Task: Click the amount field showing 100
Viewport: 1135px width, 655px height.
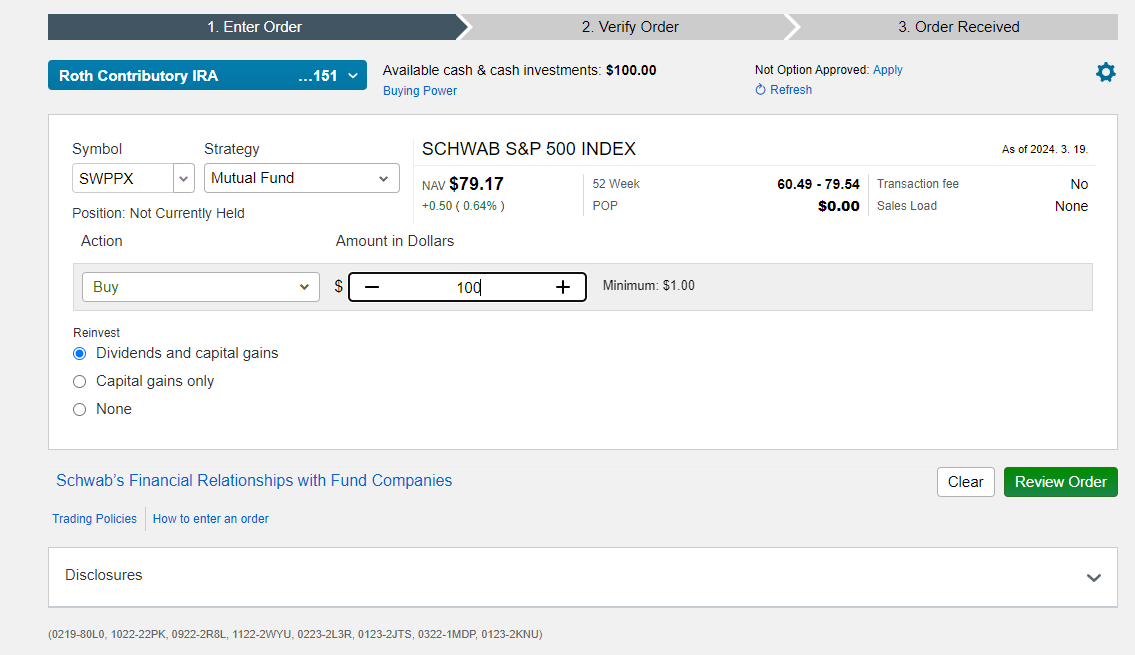Action: click(468, 287)
